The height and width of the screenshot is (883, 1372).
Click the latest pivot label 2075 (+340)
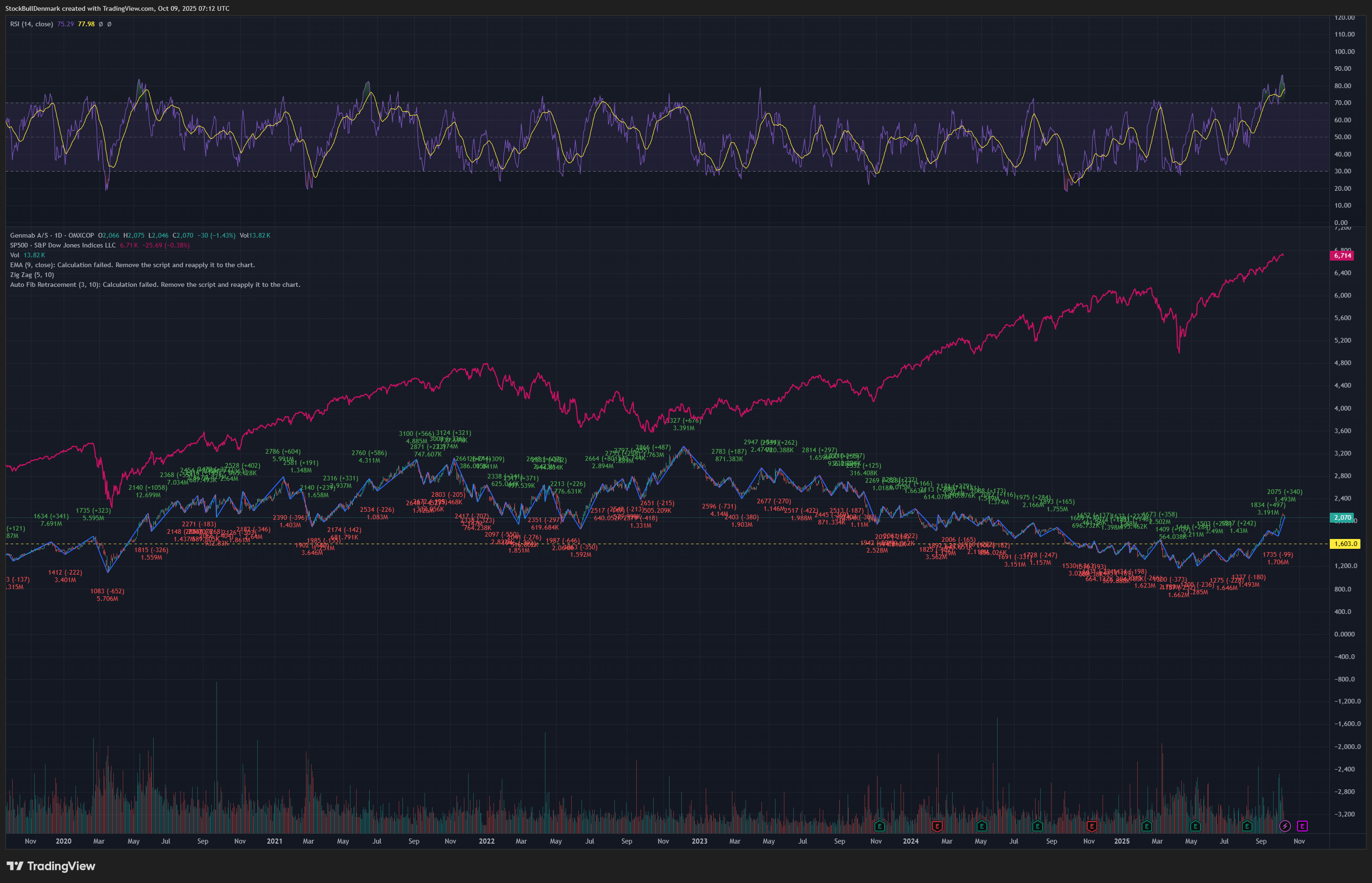1285,492
